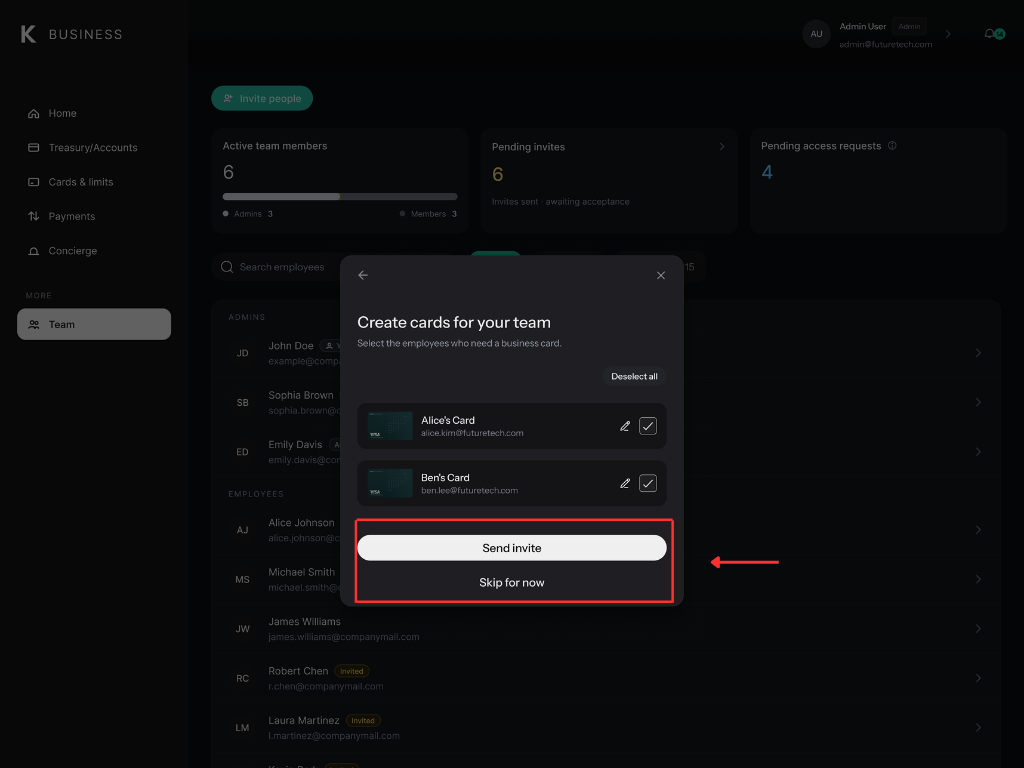
Task: Click the Pending access requests count 4
Action: (x=767, y=172)
